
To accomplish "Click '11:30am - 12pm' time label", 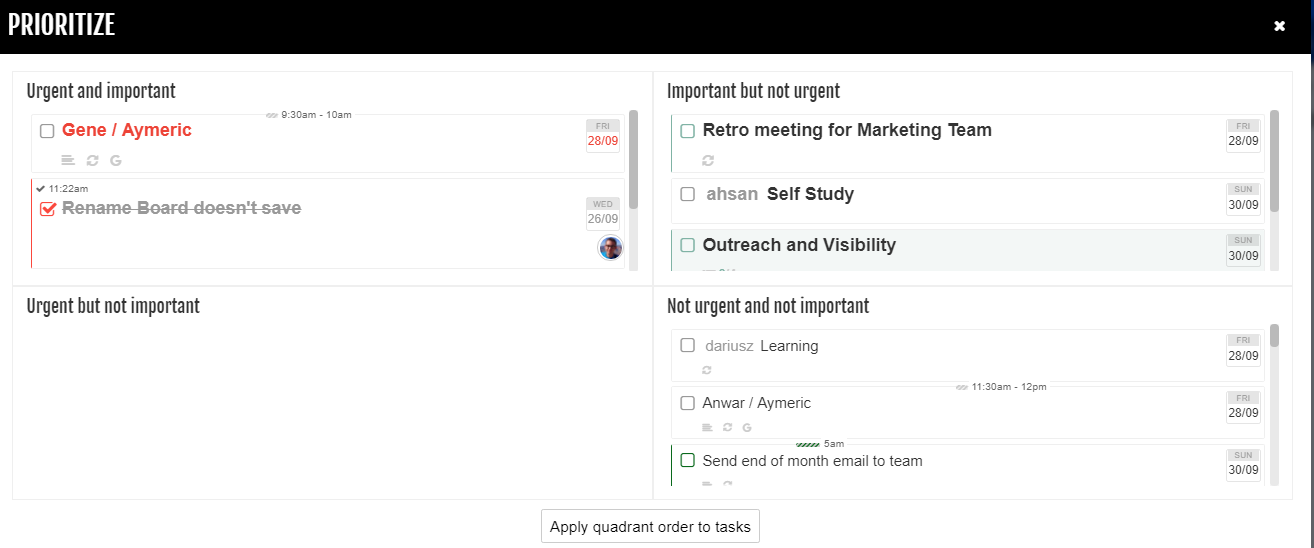I will (1009, 387).
